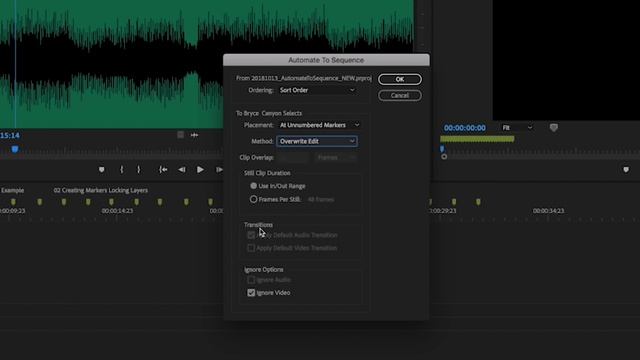
Task: Click the Step Back one frame icon
Action: tap(182, 169)
